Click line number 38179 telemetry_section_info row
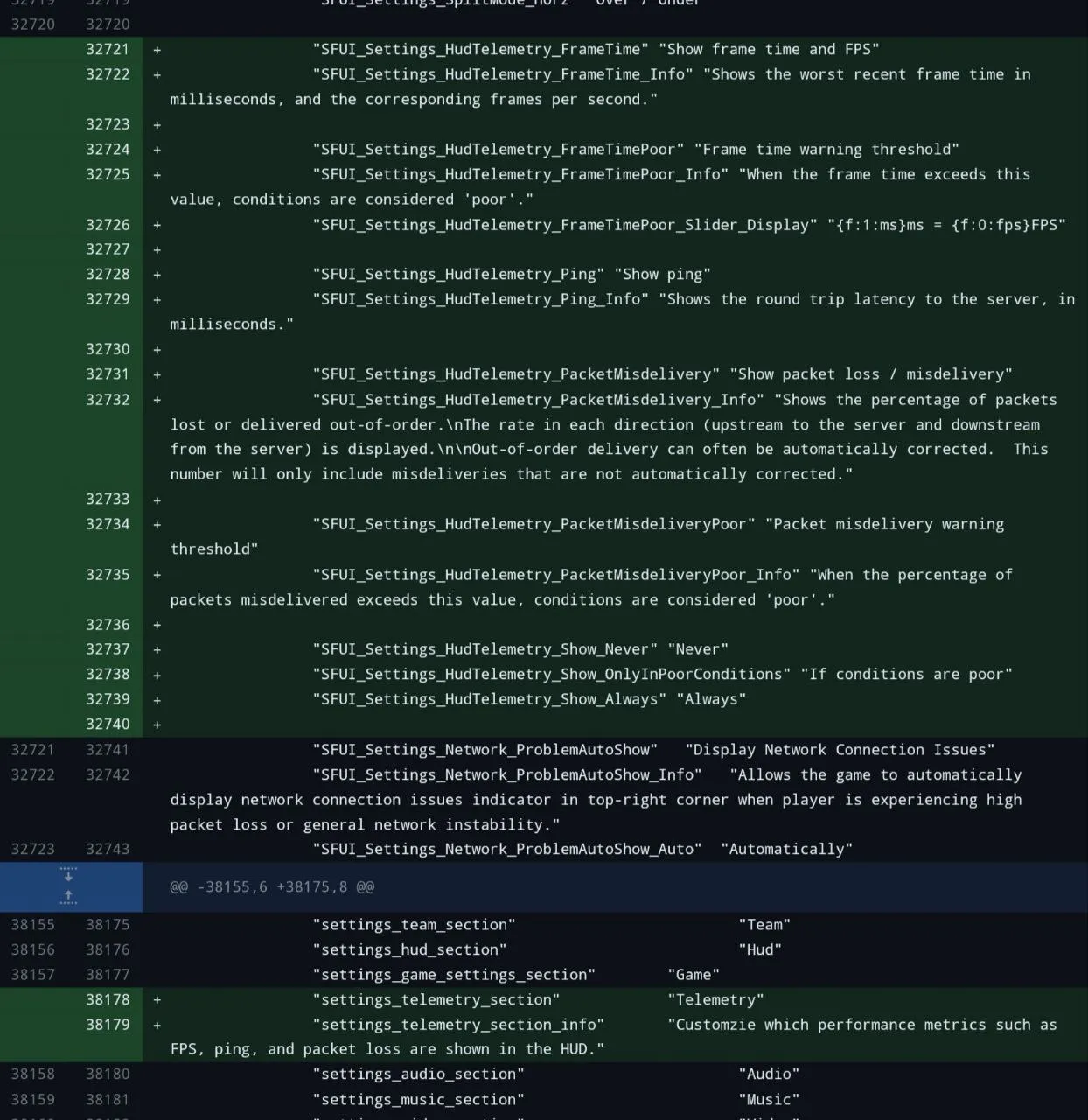The width and height of the screenshot is (1088, 1120). [108, 1025]
